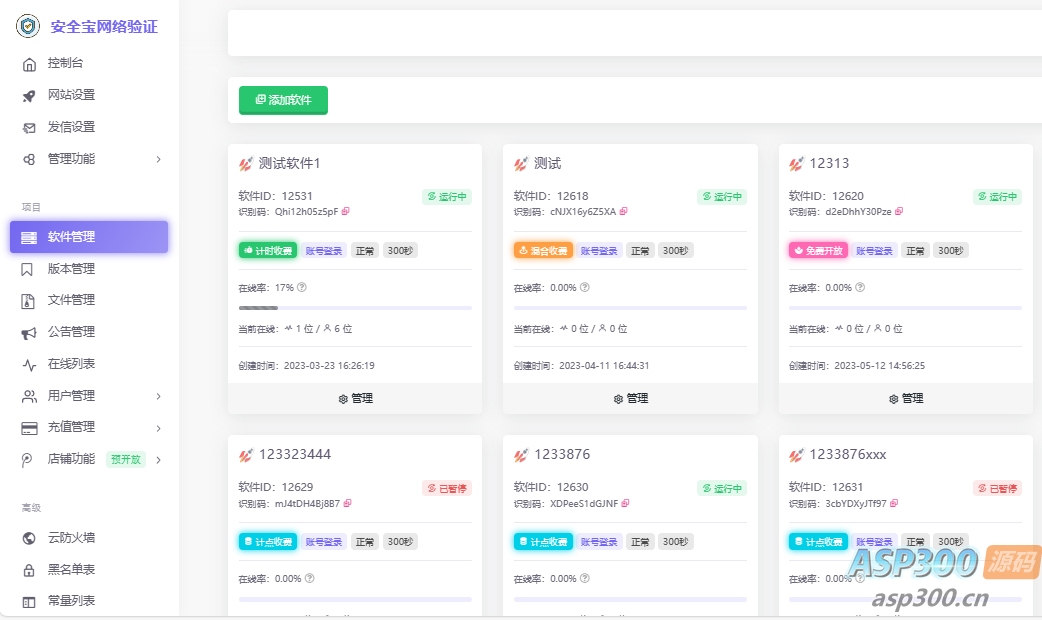Copy the 识别码 of 测试软件1
This screenshot has height=620, width=1042.
[x=346, y=211]
